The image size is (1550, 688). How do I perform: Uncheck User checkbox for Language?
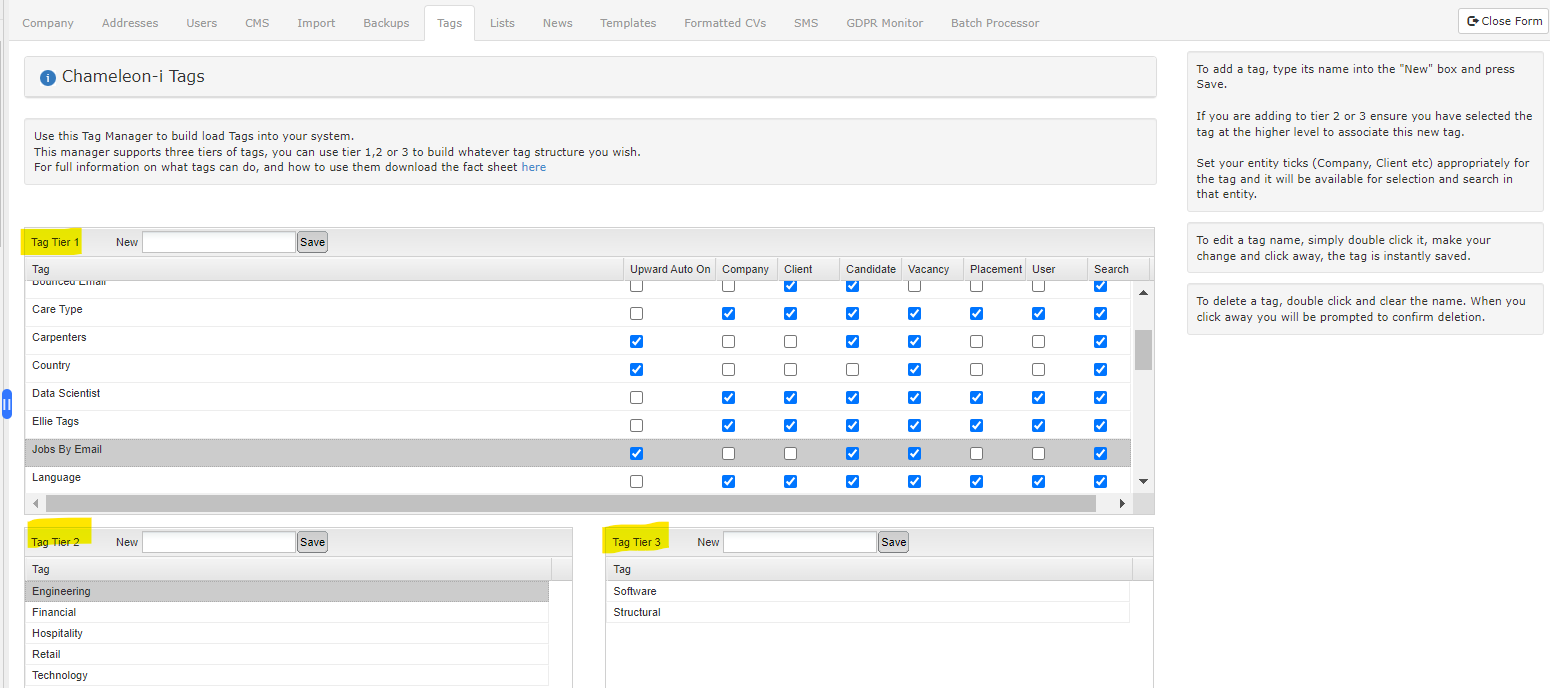pyautogui.click(x=1038, y=481)
